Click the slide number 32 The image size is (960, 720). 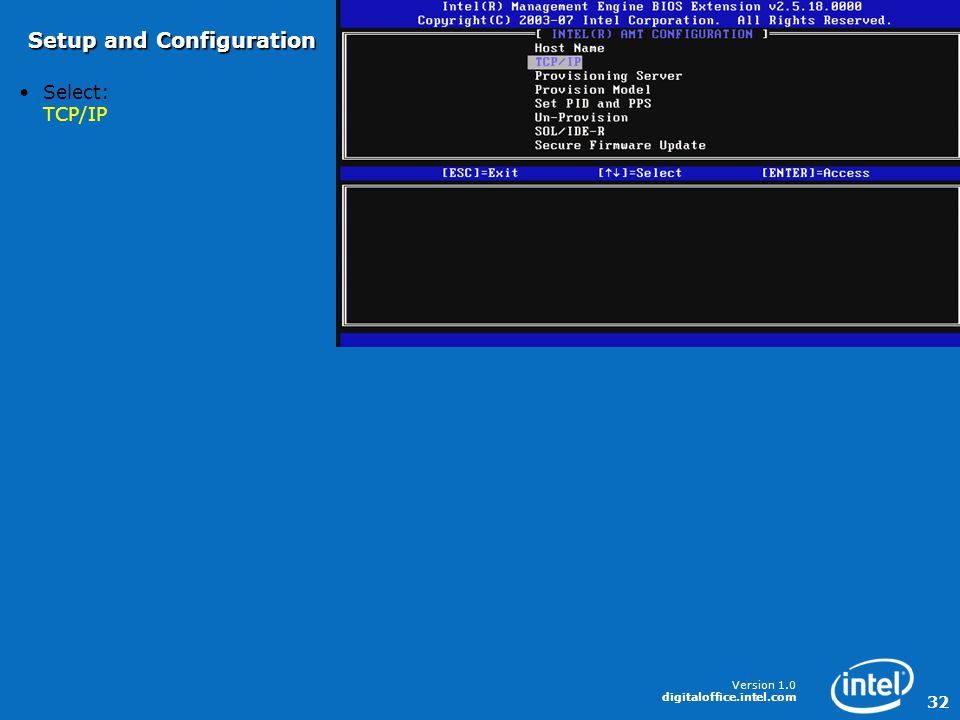click(x=937, y=702)
